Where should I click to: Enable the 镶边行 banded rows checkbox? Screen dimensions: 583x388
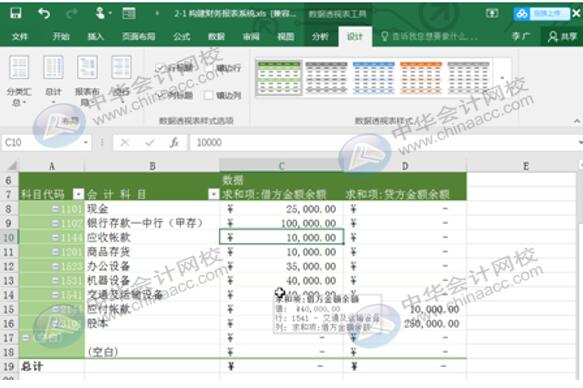click(x=209, y=68)
